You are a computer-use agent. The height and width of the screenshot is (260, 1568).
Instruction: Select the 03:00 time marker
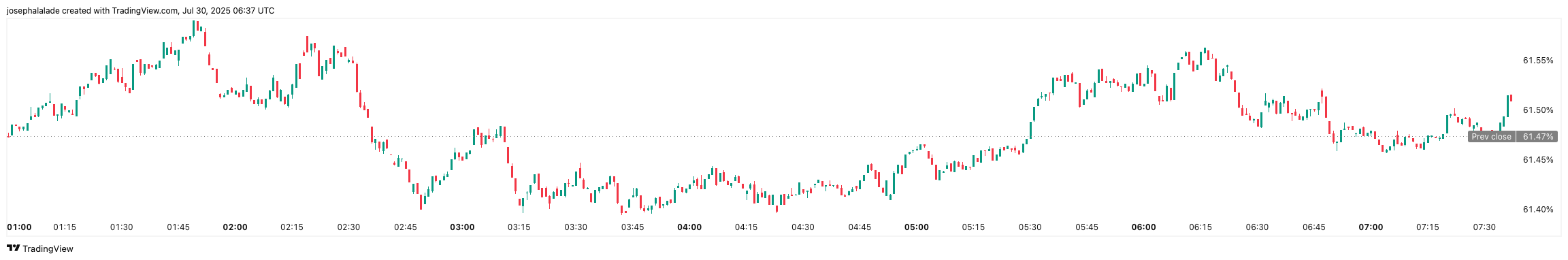coord(462,227)
